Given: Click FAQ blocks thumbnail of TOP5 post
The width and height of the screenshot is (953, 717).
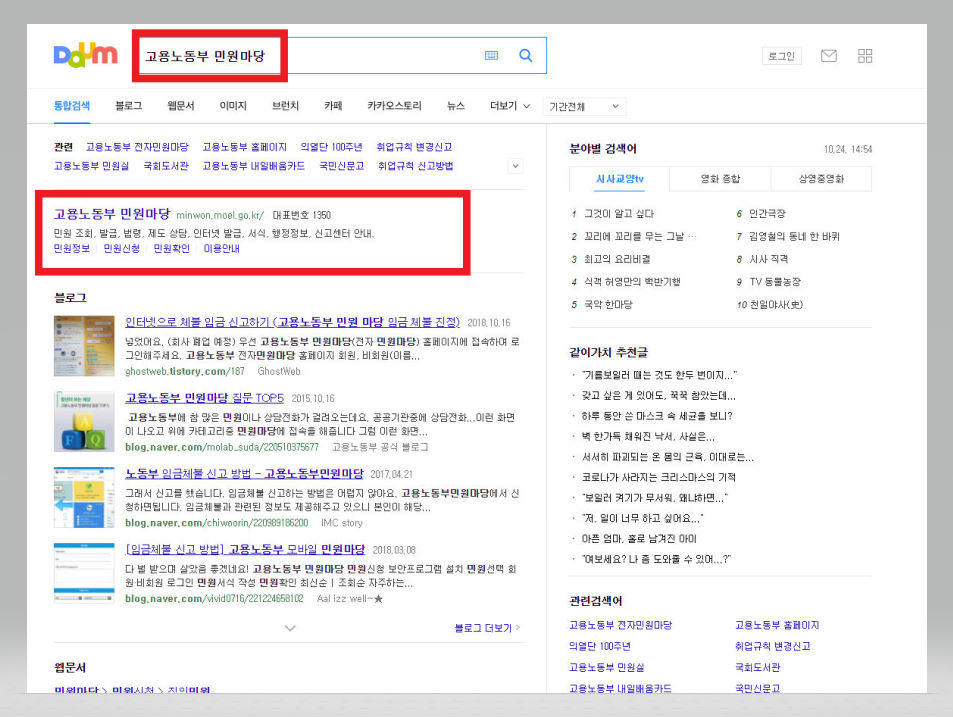Looking at the screenshot, I should tap(84, 421).
